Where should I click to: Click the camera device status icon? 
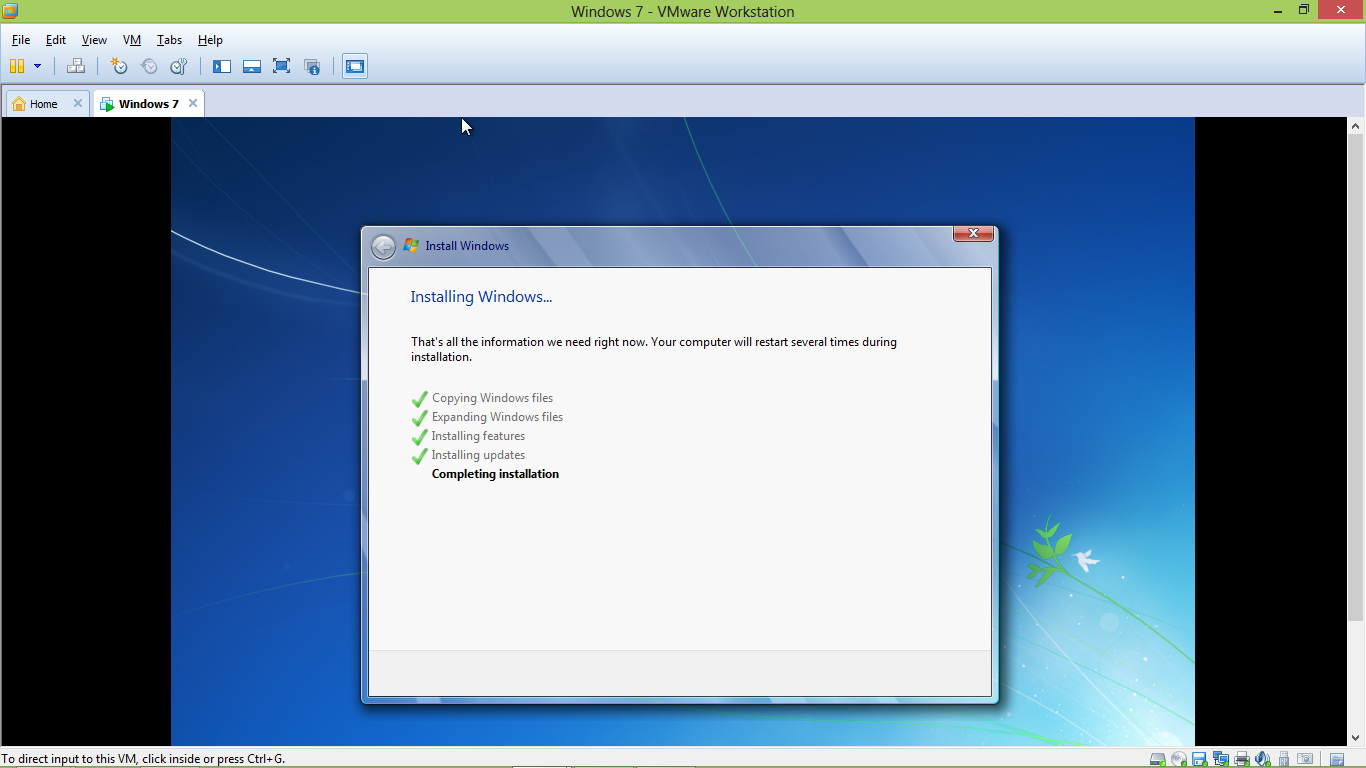tap(1305, 759)
